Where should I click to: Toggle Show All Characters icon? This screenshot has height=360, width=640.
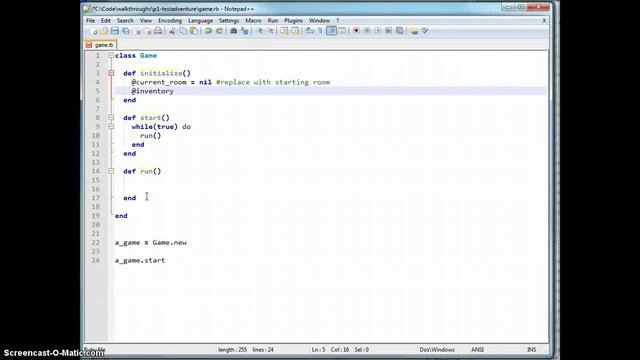(320, 31)
